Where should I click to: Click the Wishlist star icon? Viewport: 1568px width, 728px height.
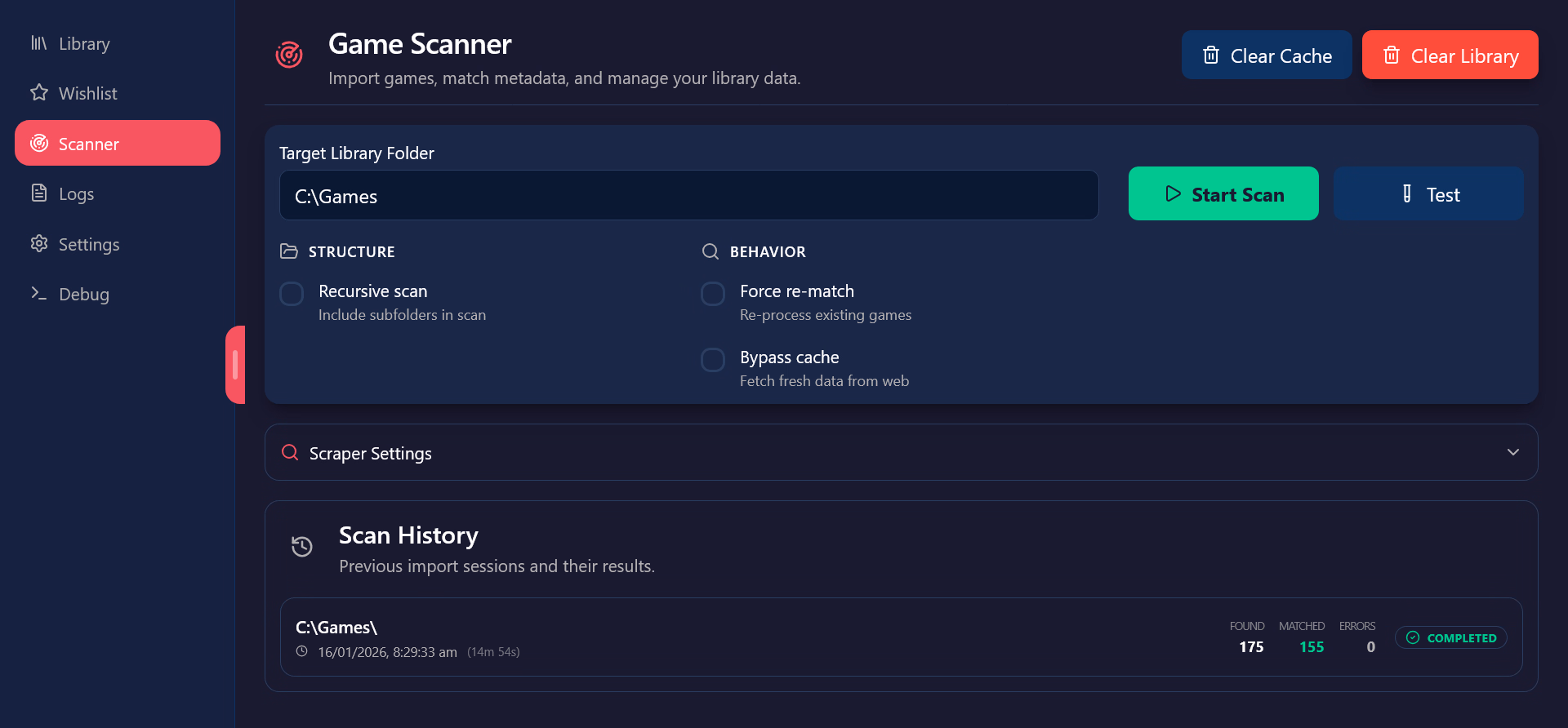pos(38,93)
